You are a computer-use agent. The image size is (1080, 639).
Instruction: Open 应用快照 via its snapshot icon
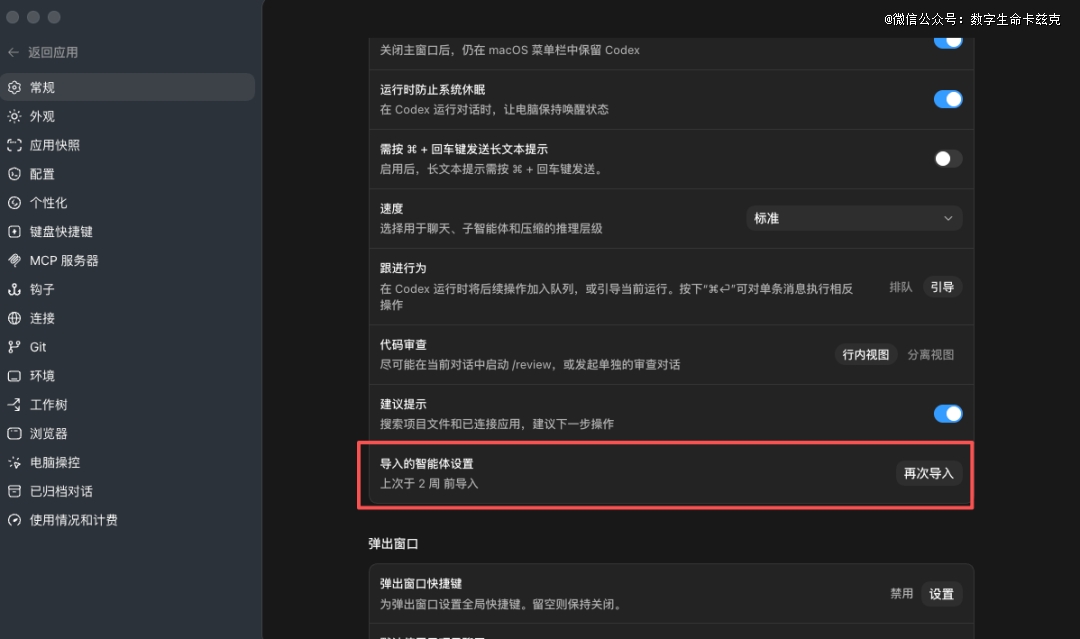pyautogui.click(x=14, y=145)
